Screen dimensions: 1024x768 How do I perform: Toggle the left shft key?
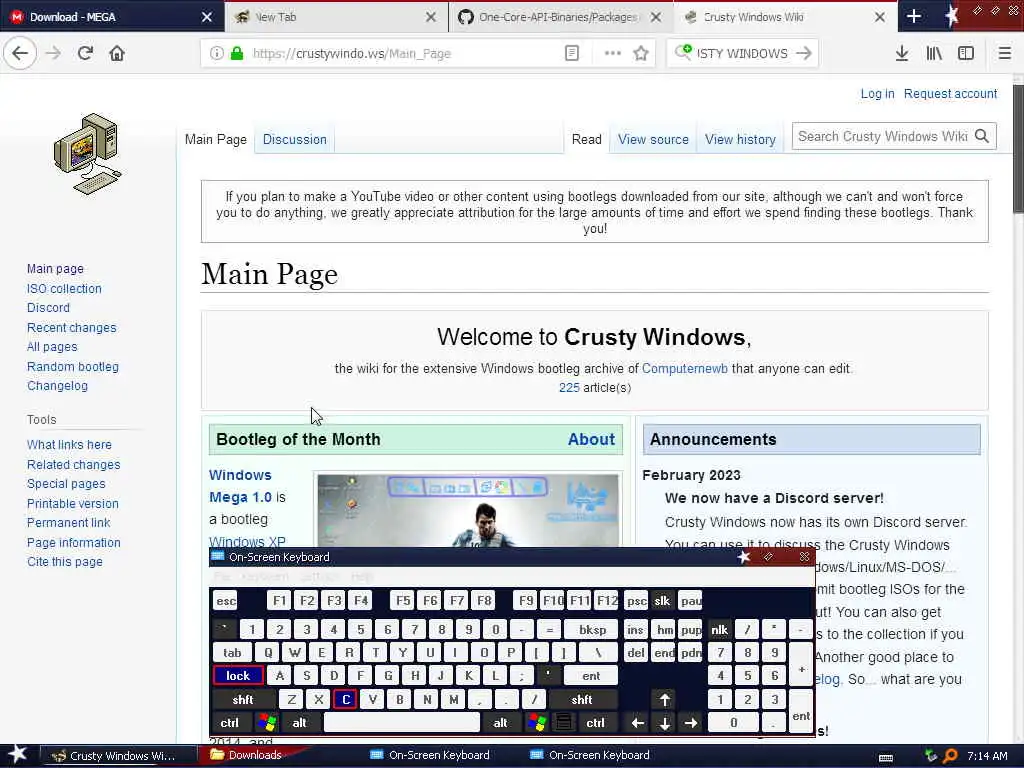point(243,699)
